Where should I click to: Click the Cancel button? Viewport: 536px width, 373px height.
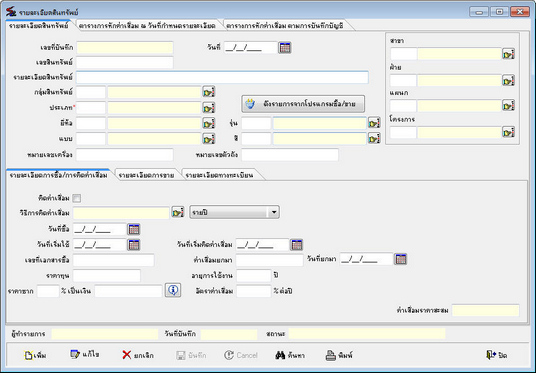pyautogui.click(x=241, y=355)
